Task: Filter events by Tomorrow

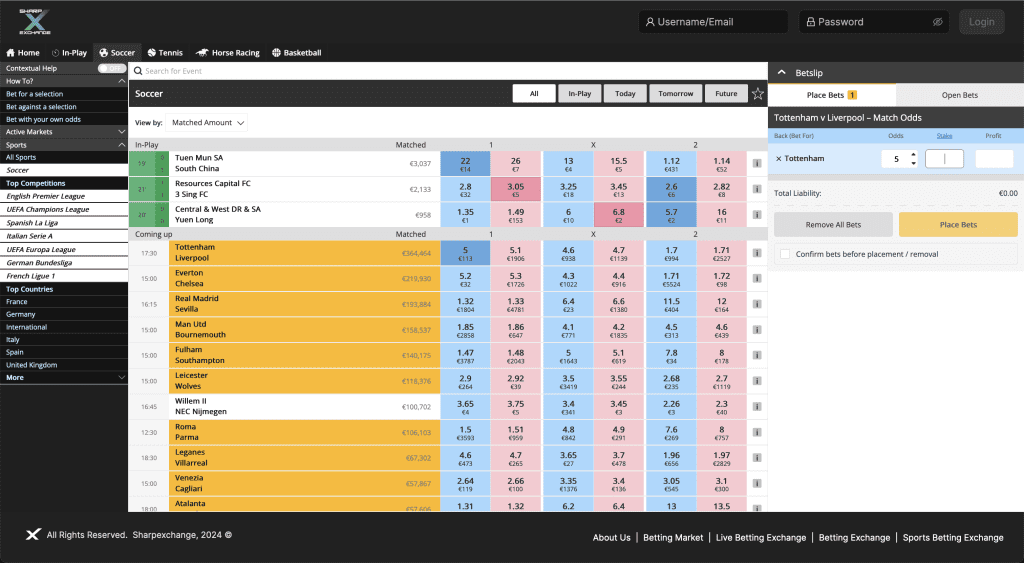Action: click(x=675, y=94)
